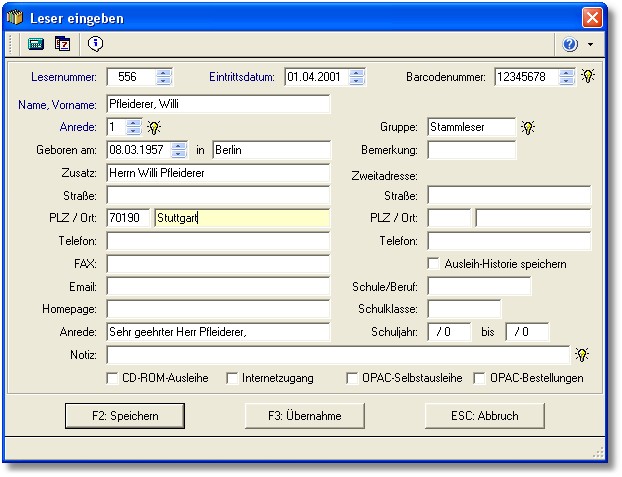Toggle the OPAC-Selbstausleihe checkbox
The width and height of the screenshot is (622, 477).
click(x=353, y=378)
